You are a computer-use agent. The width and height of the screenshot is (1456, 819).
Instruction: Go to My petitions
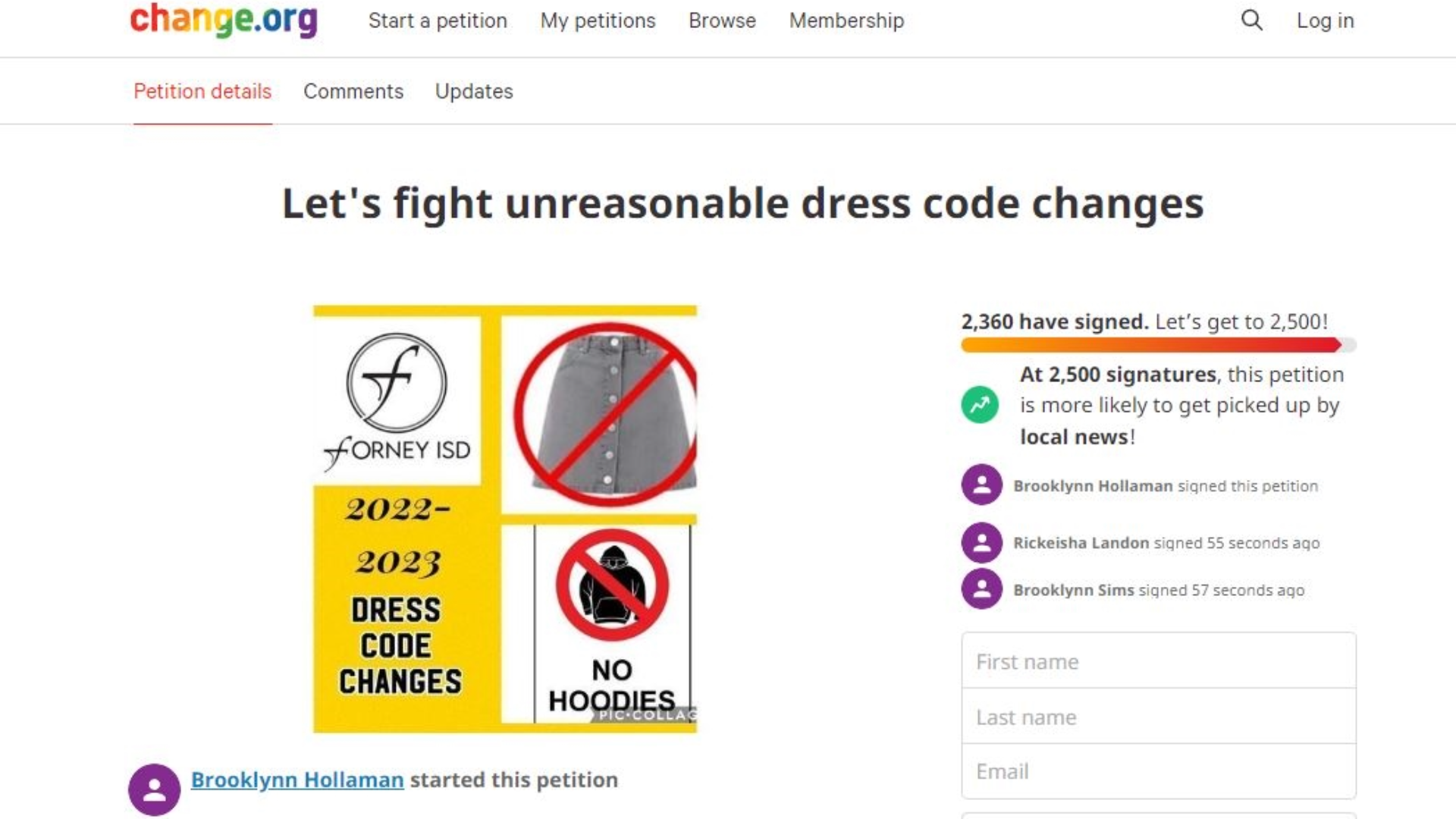click(x=598, y=20)
